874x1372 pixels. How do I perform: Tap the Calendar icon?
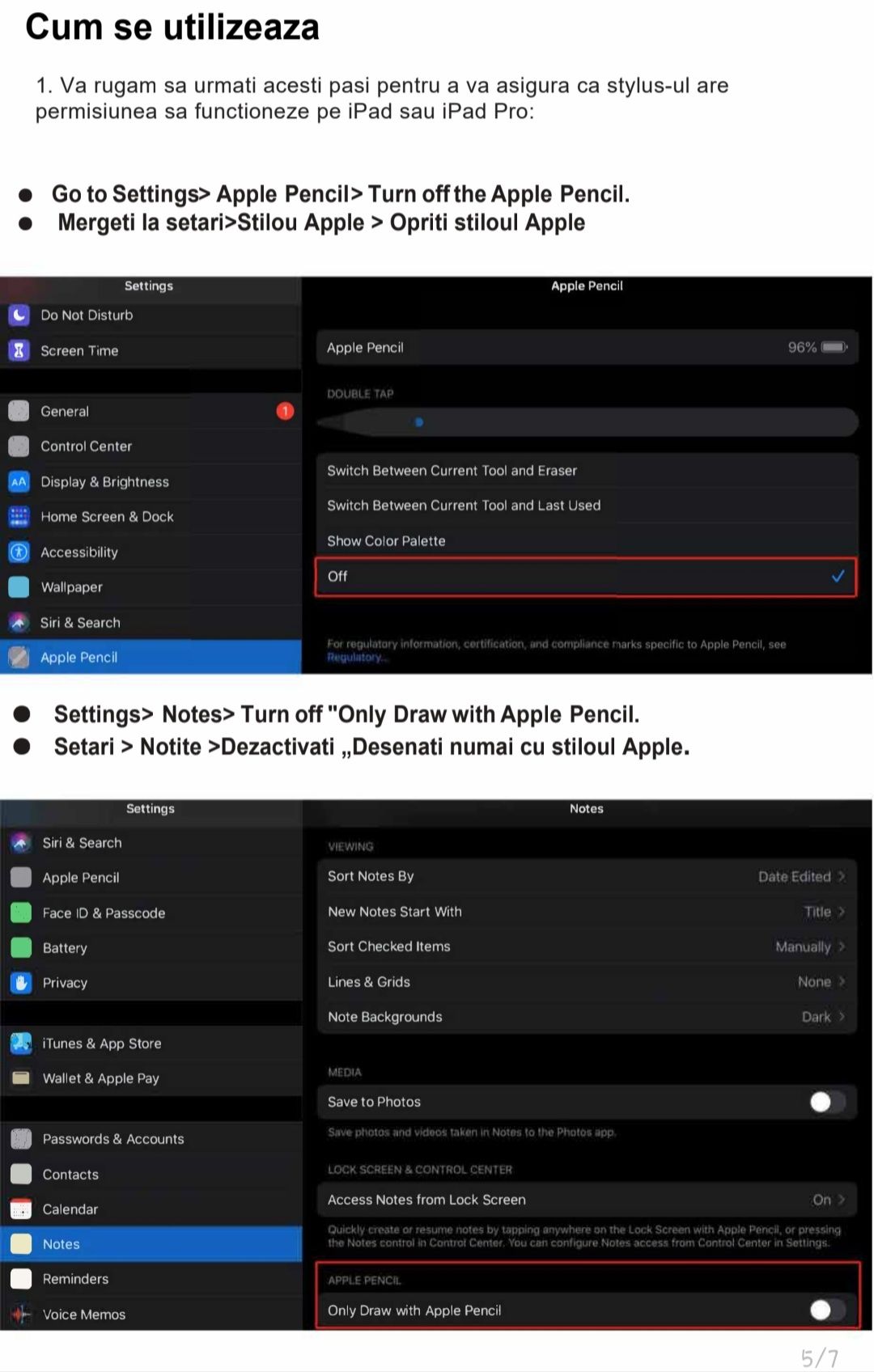(21, 1209)
